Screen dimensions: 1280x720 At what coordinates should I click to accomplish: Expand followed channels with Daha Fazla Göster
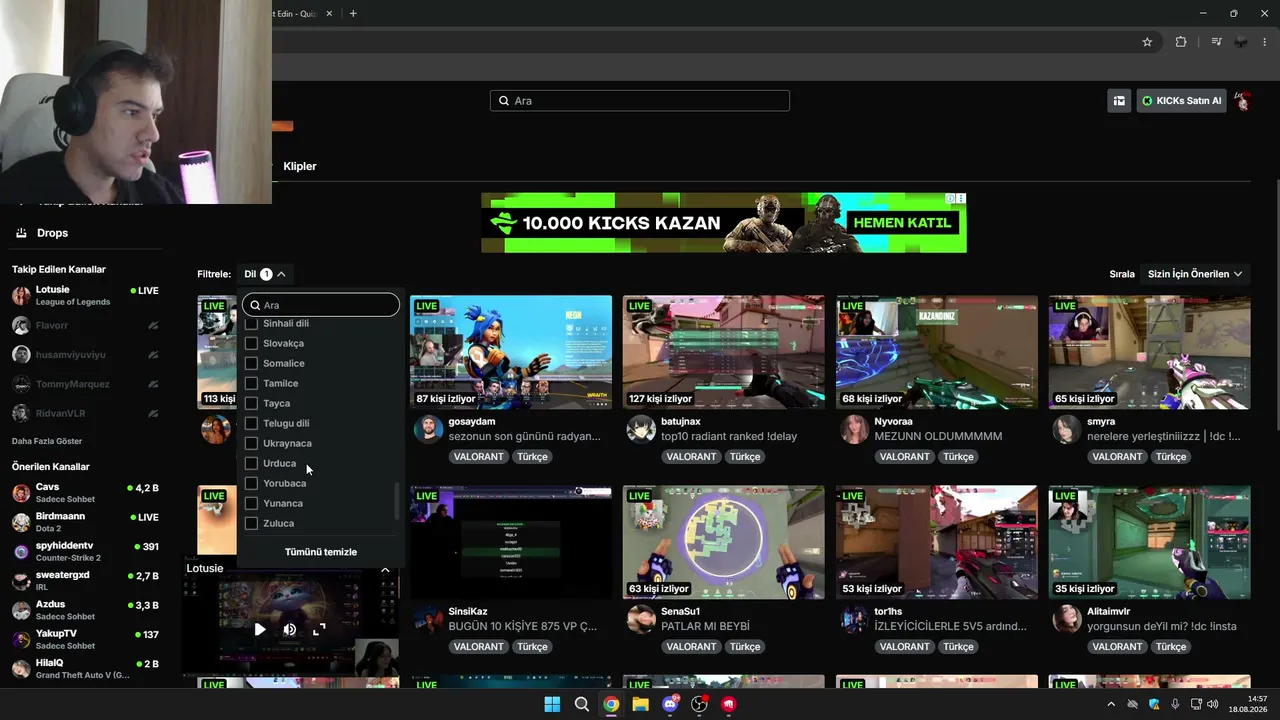[x=47, y=441]
